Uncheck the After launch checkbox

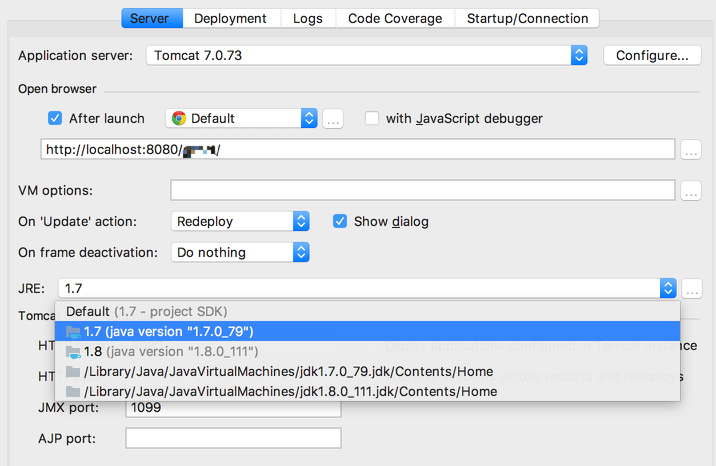click(55, 118)
